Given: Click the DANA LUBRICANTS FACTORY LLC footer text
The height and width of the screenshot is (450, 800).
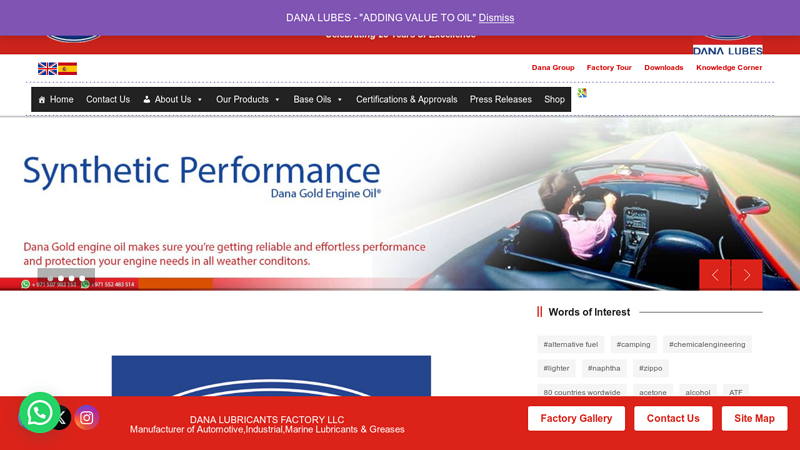Looking at the screenshot, I should point(267,419).
